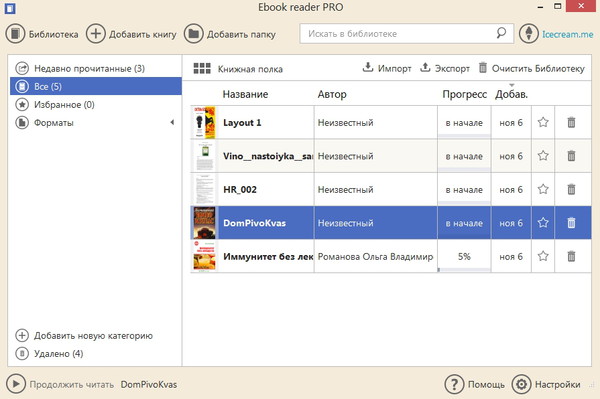The height and width of the screenshot is (399, 600).
Task: Click Очистить Библиотеку clear library button
Action: coord(532,68)
